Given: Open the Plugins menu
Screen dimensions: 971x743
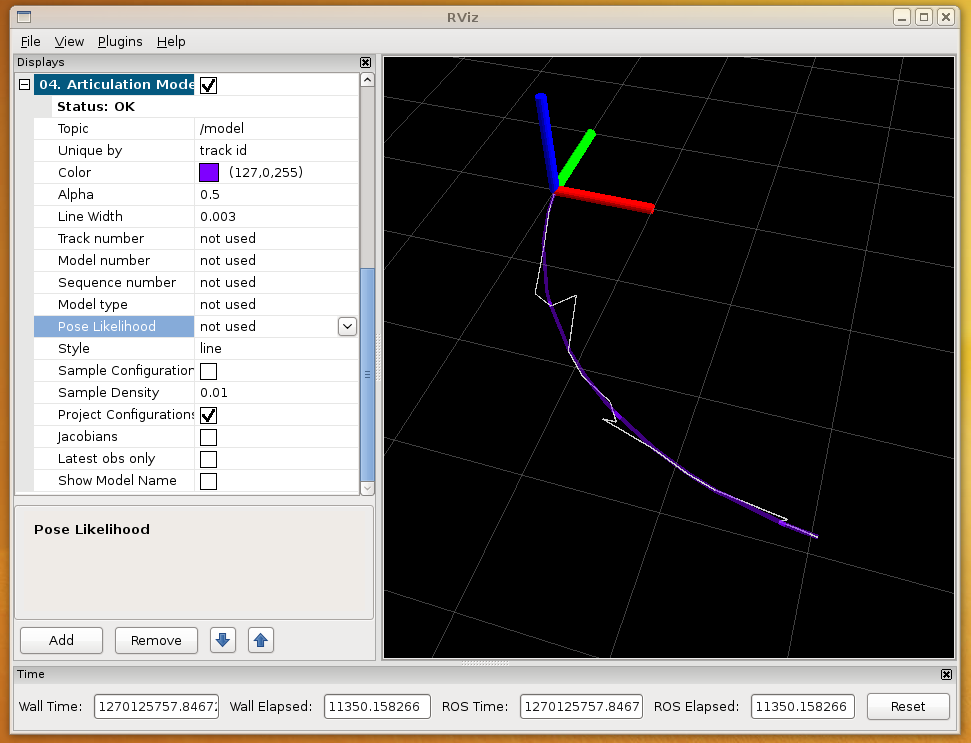Looking at the screenshot, I should click(120, 41).
